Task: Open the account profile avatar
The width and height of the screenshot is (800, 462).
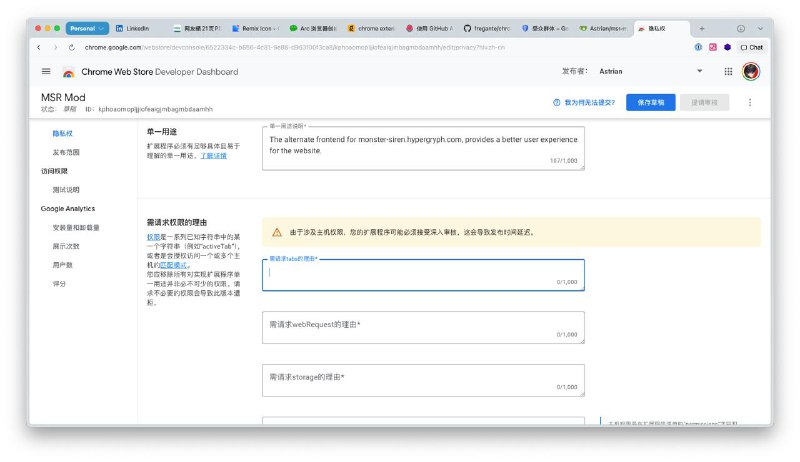Action: pos(751,71)
